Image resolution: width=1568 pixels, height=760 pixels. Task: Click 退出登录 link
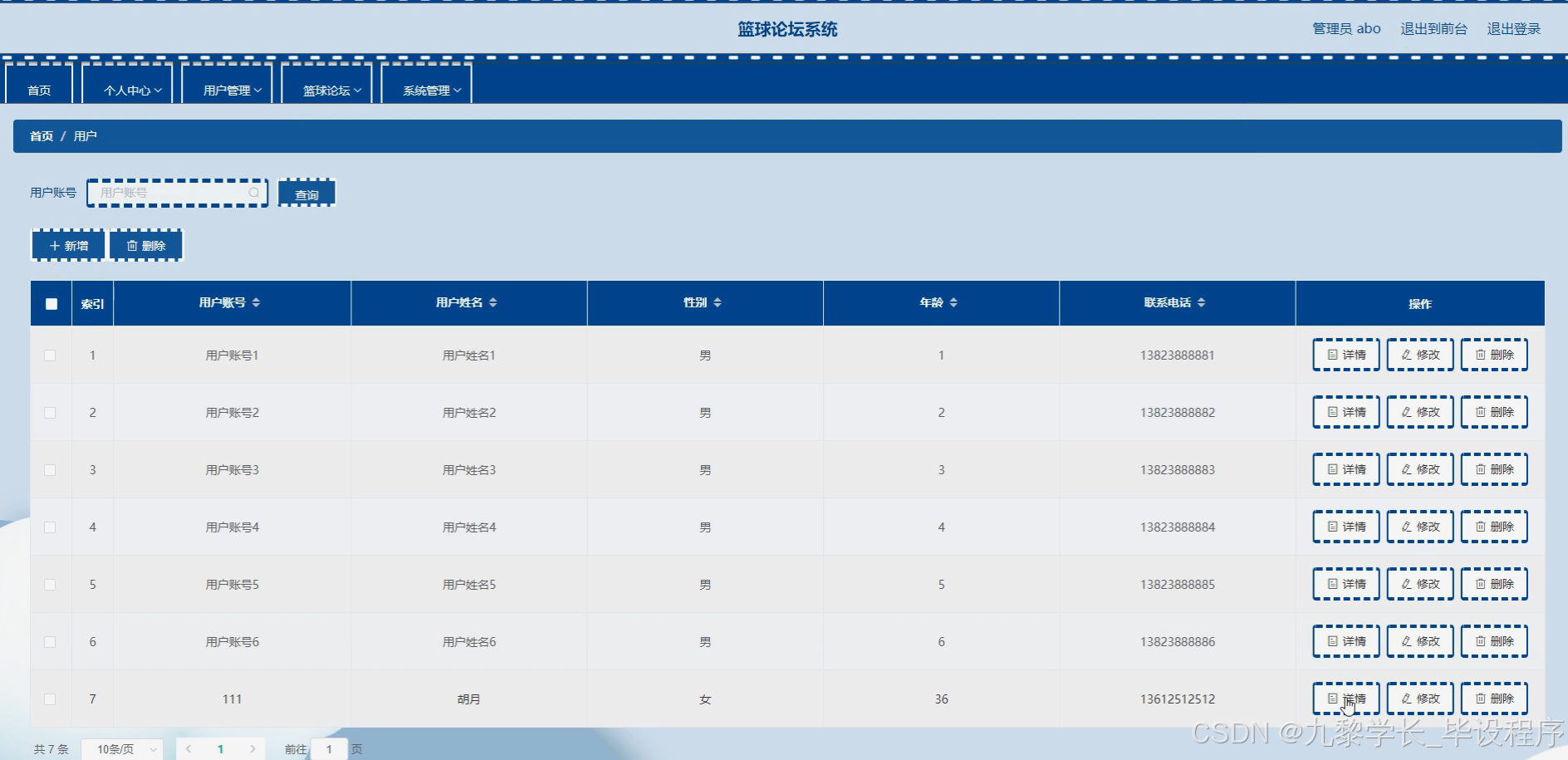point(1513,29)
